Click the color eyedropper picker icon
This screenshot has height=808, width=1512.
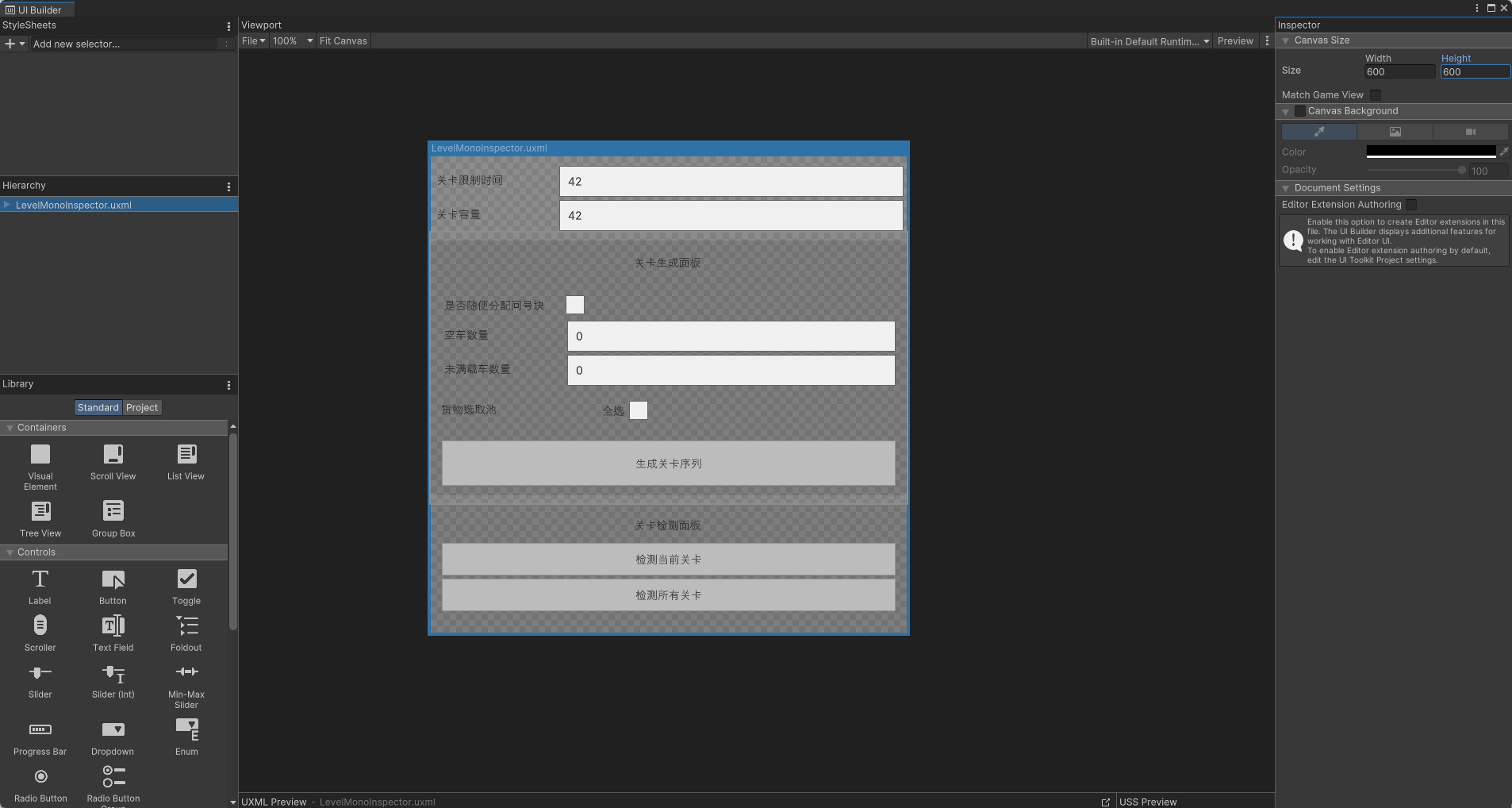tap(1503, 152)
